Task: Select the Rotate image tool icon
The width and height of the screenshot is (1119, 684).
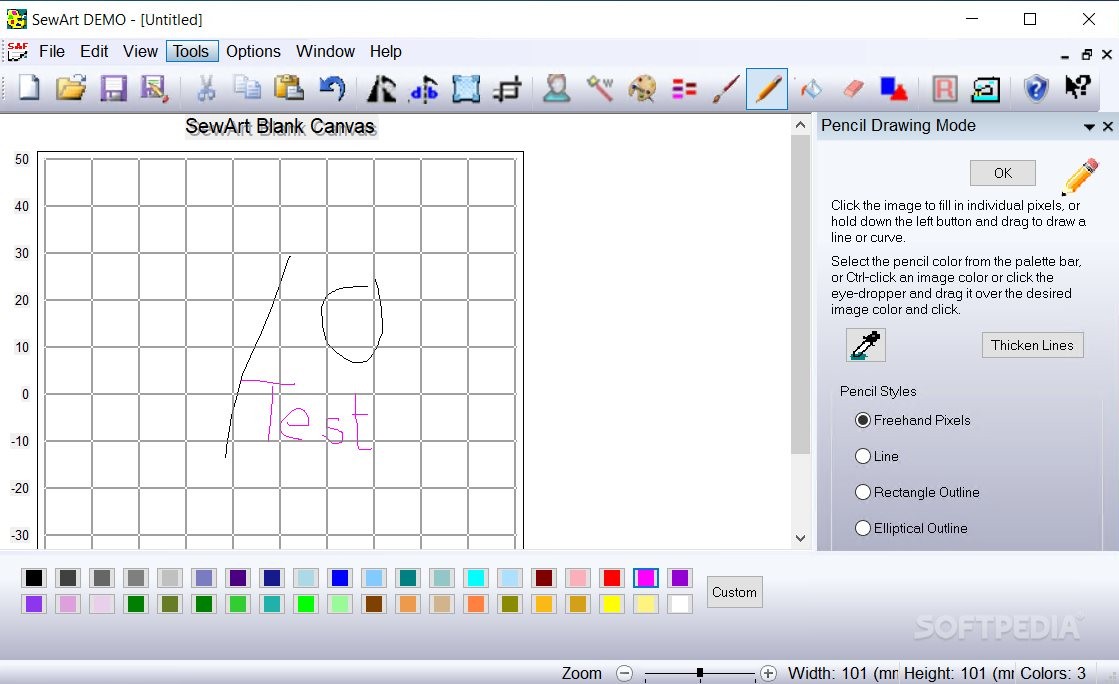Action: pyautogui.click(x=382, y=89)
